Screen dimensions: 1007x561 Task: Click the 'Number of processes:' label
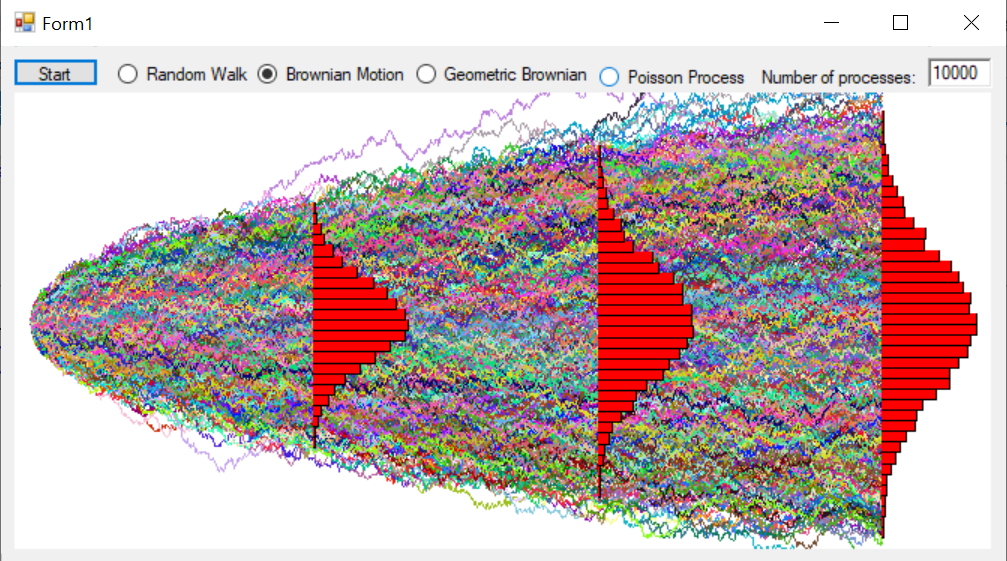point(838,77)
